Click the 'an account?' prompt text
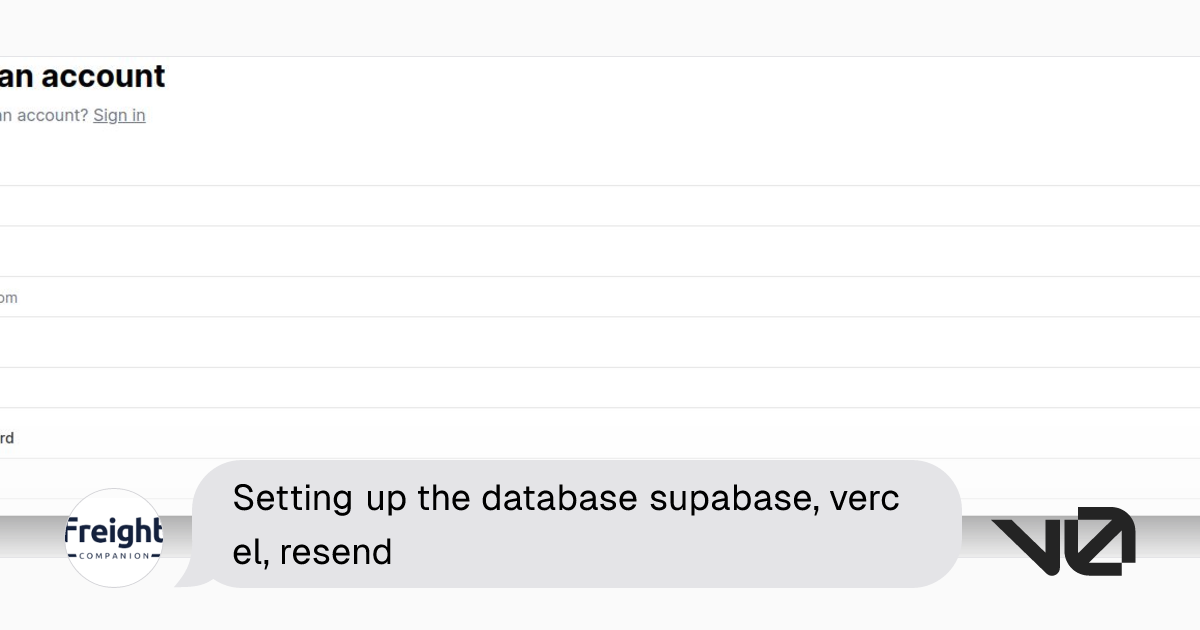The image size is (1200, 630). (40, 115)
